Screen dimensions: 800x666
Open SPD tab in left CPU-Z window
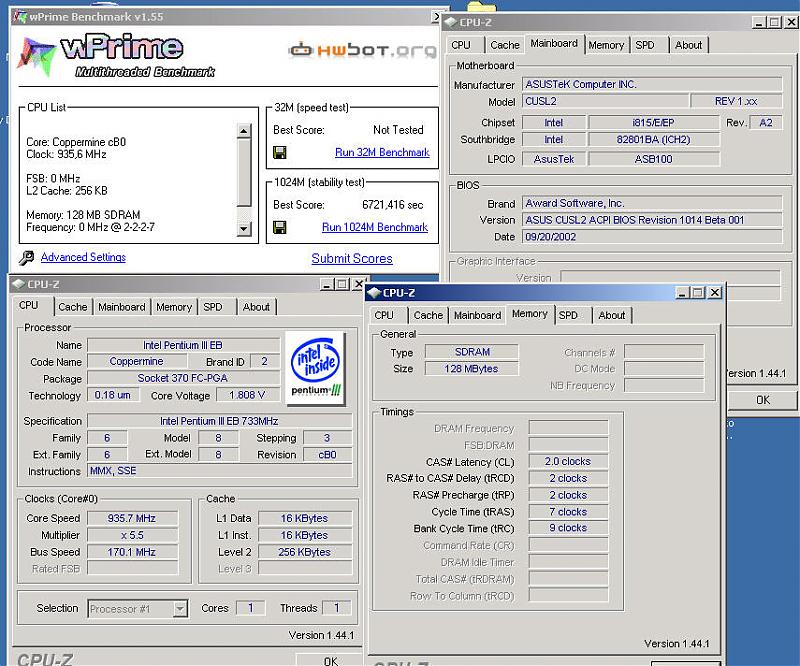[x=213, y=307]
